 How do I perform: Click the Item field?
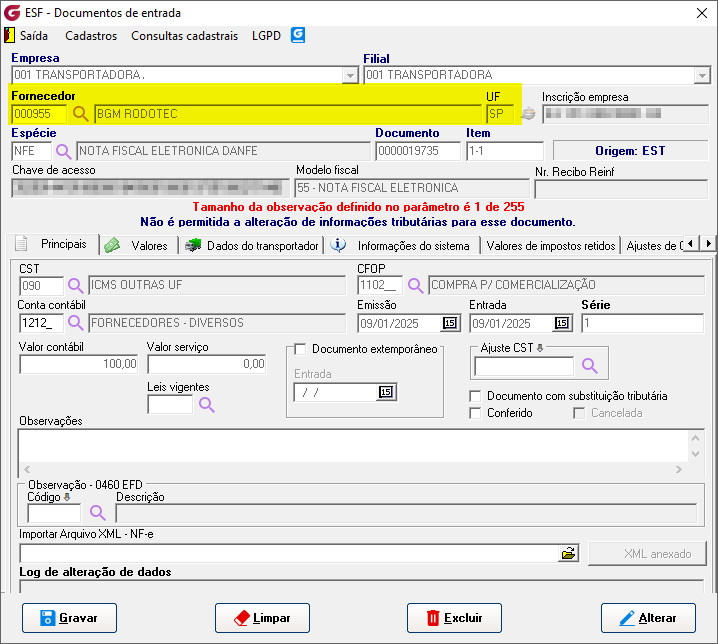coord(505,151)
